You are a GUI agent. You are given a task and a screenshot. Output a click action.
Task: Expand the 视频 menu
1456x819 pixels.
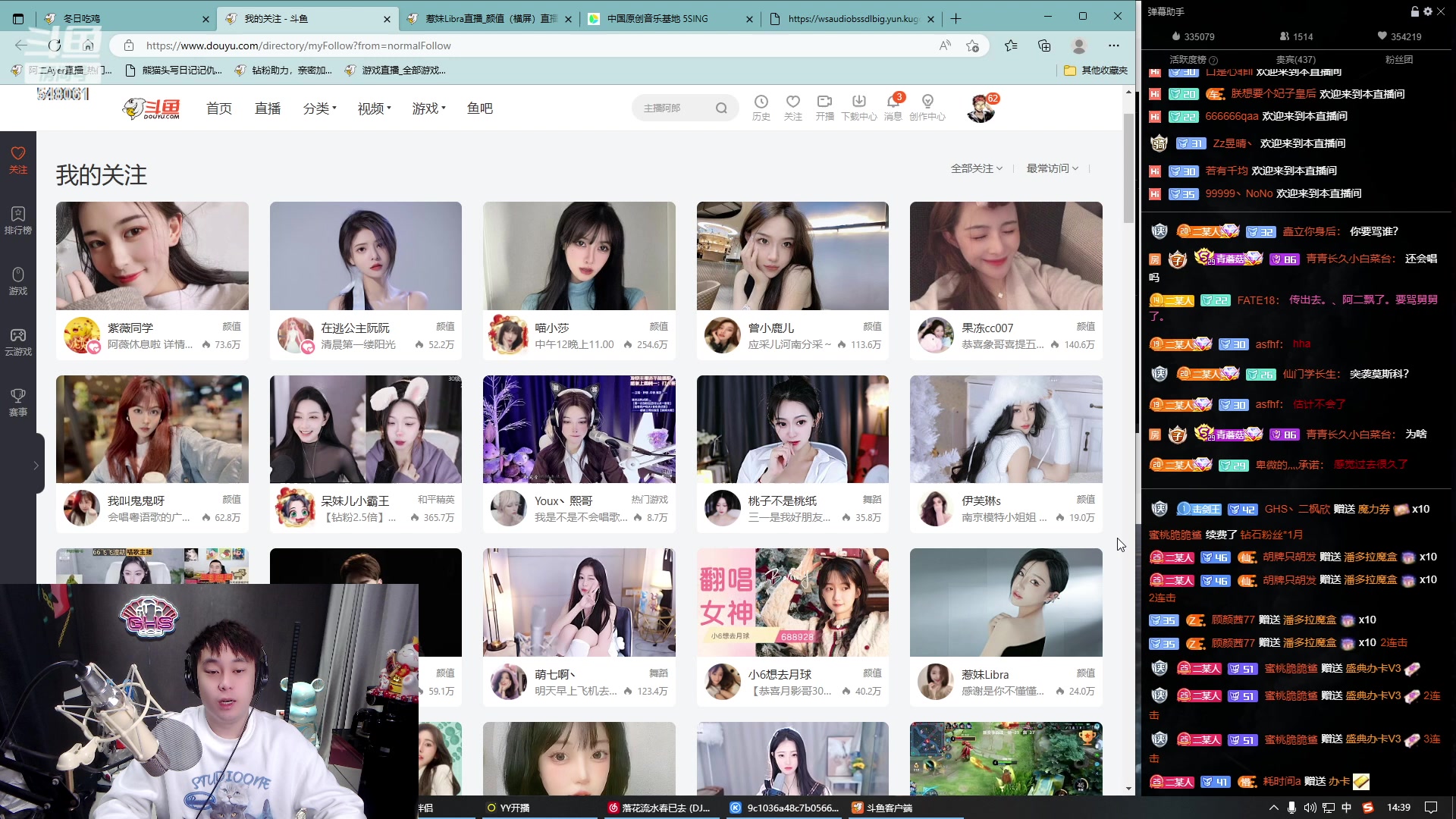pyautogui.click(x=374, y=108)
